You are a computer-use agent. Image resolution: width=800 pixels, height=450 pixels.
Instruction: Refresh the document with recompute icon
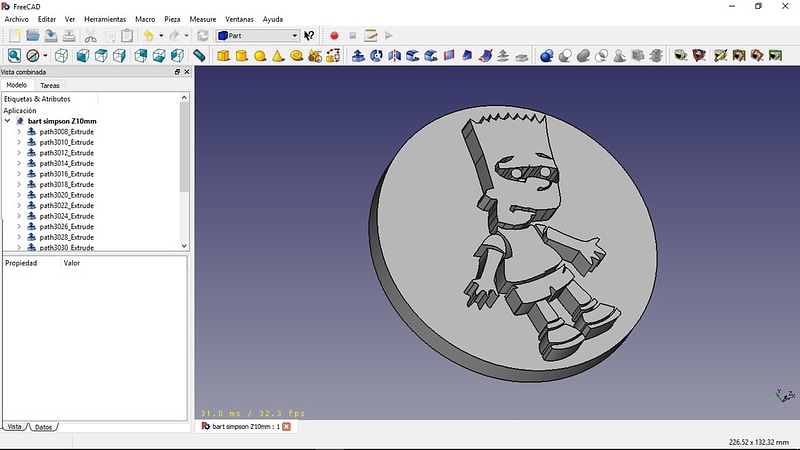(x=203, y=36)
